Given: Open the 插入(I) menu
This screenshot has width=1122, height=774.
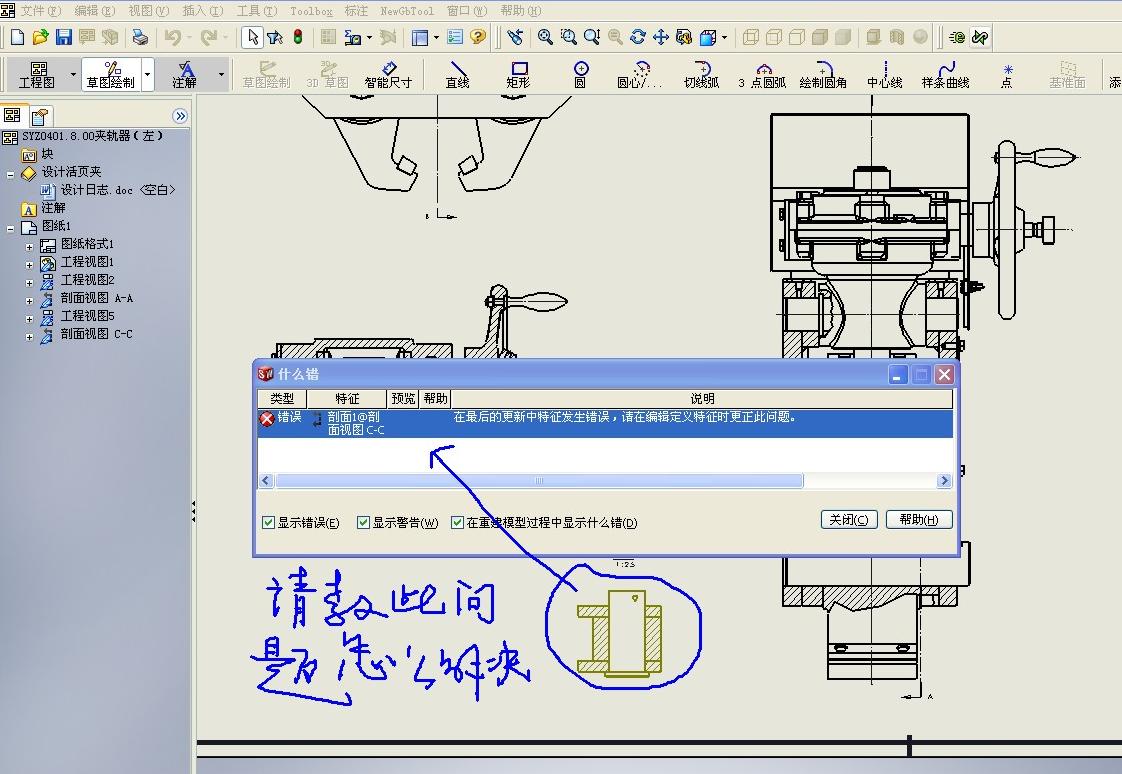Looking at the screenshot, I should 203,11.
